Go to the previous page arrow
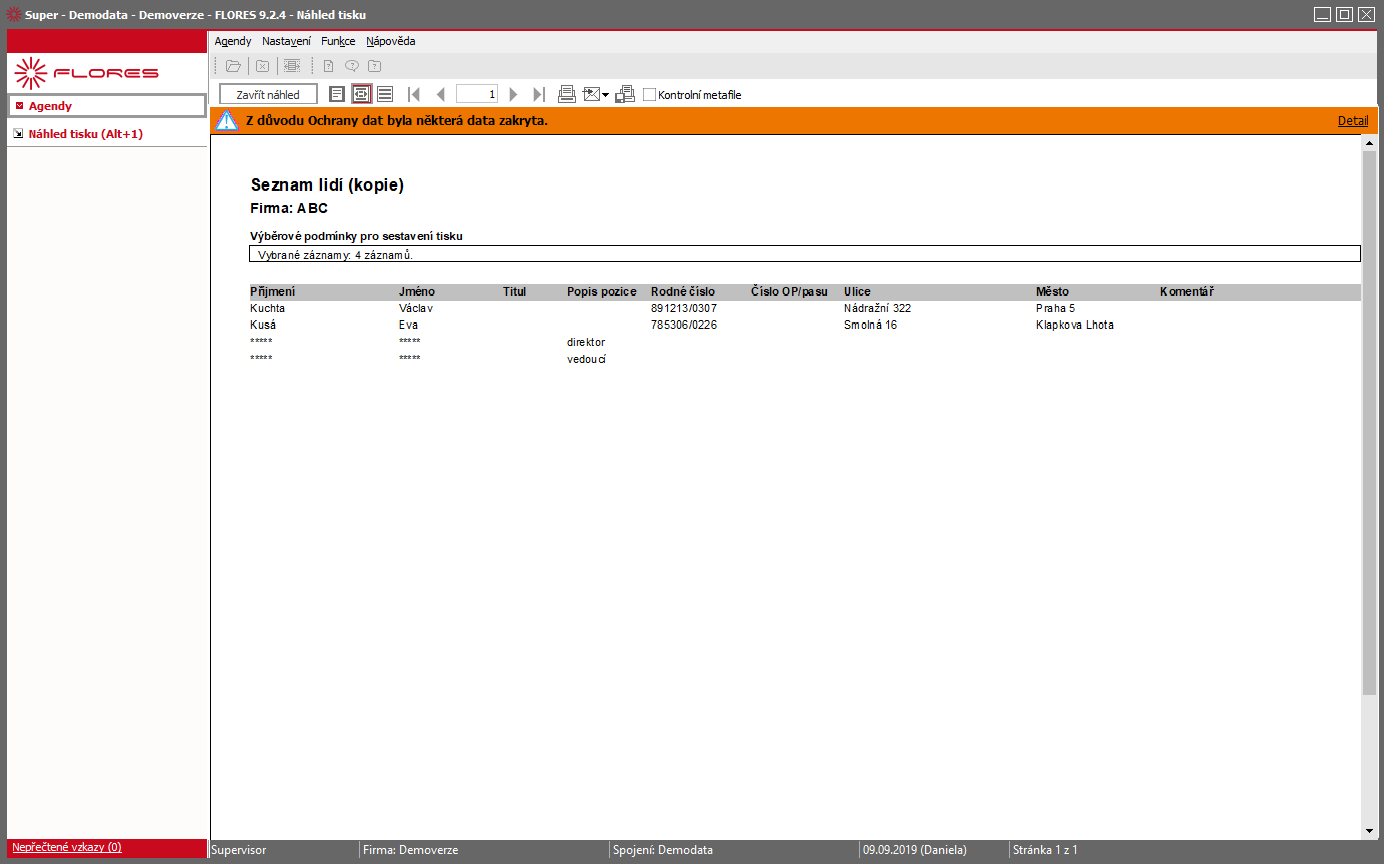Viewport: 1384px width, 864px height. click(x=440, y=94)
